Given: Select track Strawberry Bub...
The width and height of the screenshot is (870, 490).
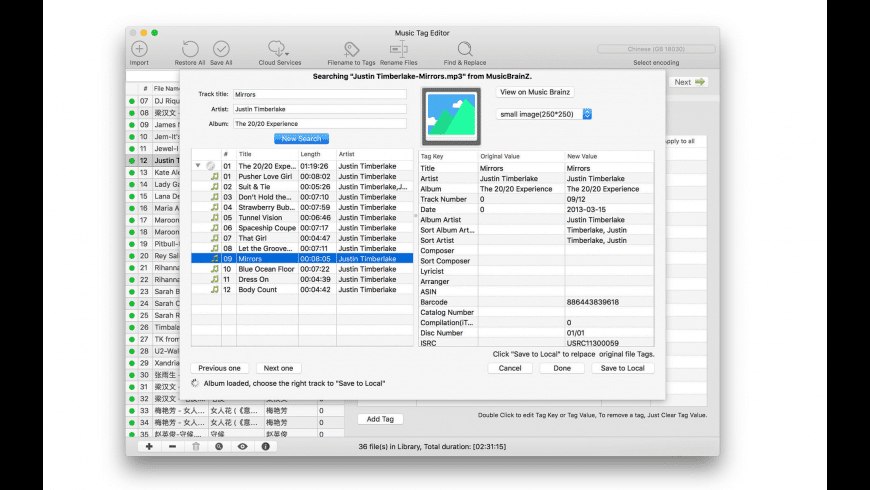Looking at the screenshot, I should 302,207.
